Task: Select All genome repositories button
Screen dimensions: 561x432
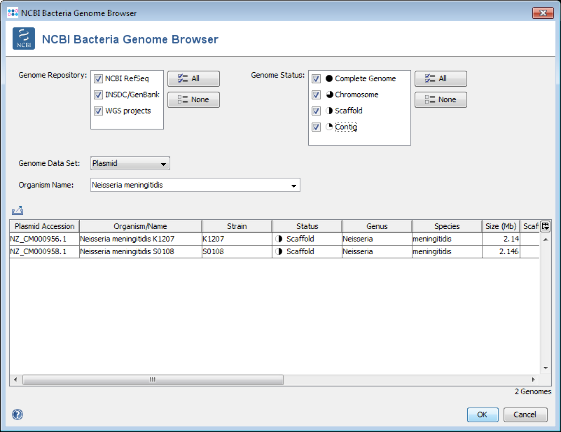Action: (x=194, y=78)
